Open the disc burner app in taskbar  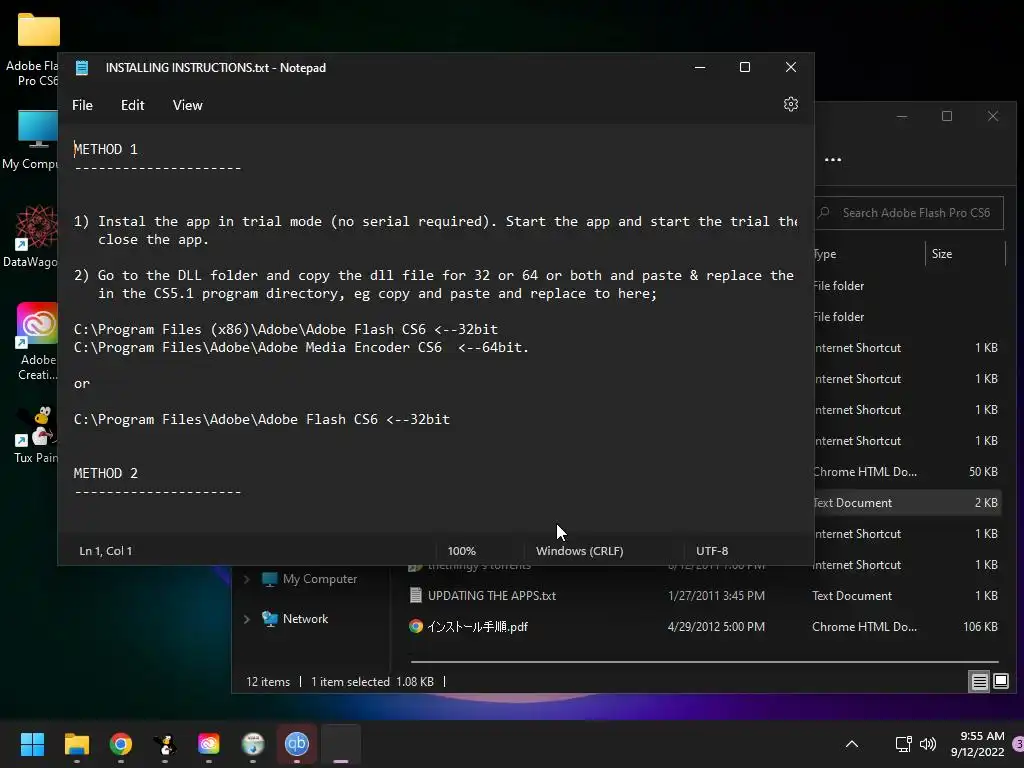click(x=253, y=744)
